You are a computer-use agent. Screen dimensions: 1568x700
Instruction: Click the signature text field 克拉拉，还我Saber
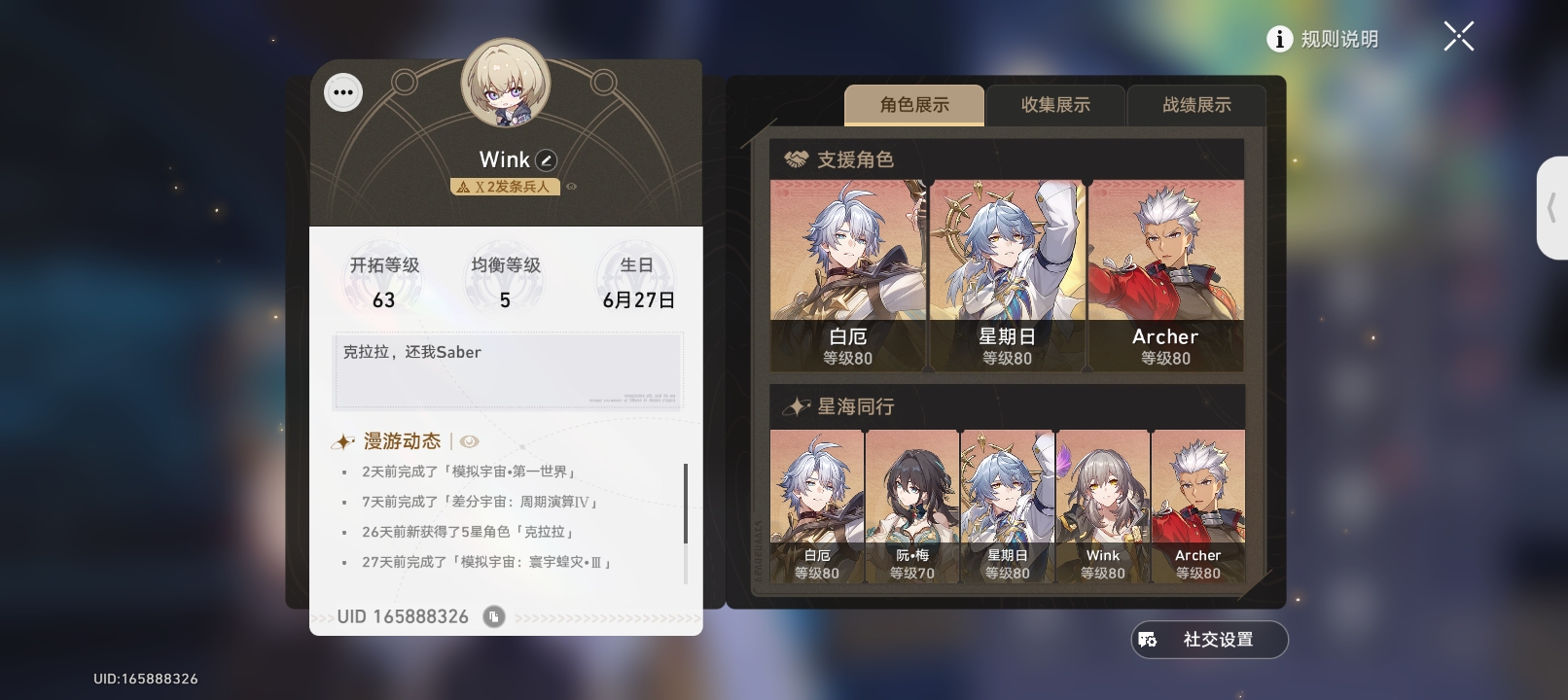tap(508, 371)
